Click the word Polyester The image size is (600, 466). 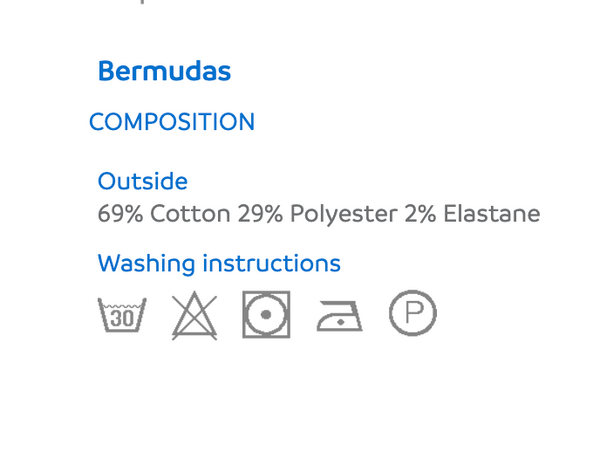coord(344,214)
